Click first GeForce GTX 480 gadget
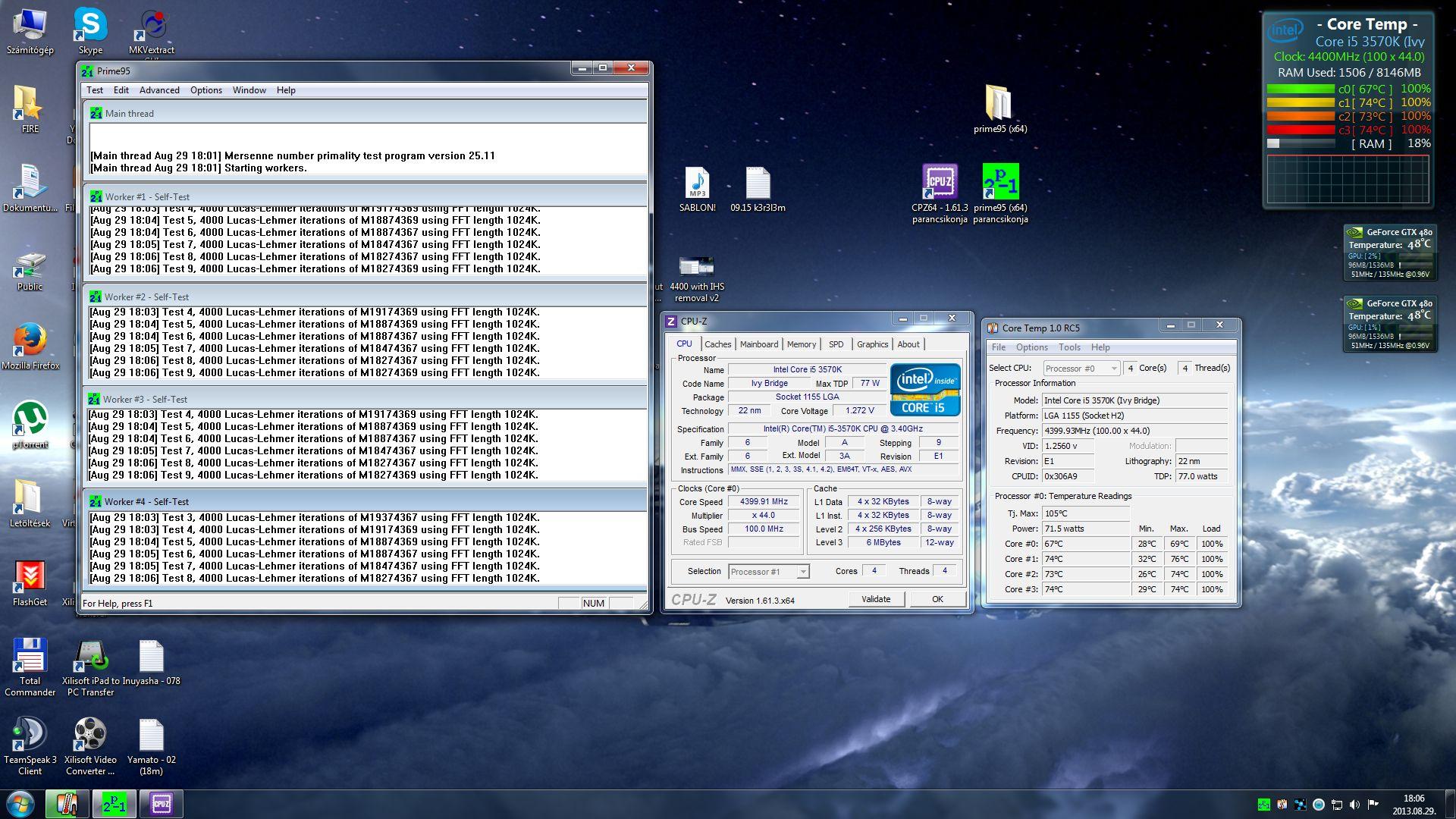 pyautogui.click(x=1390, y=253)
